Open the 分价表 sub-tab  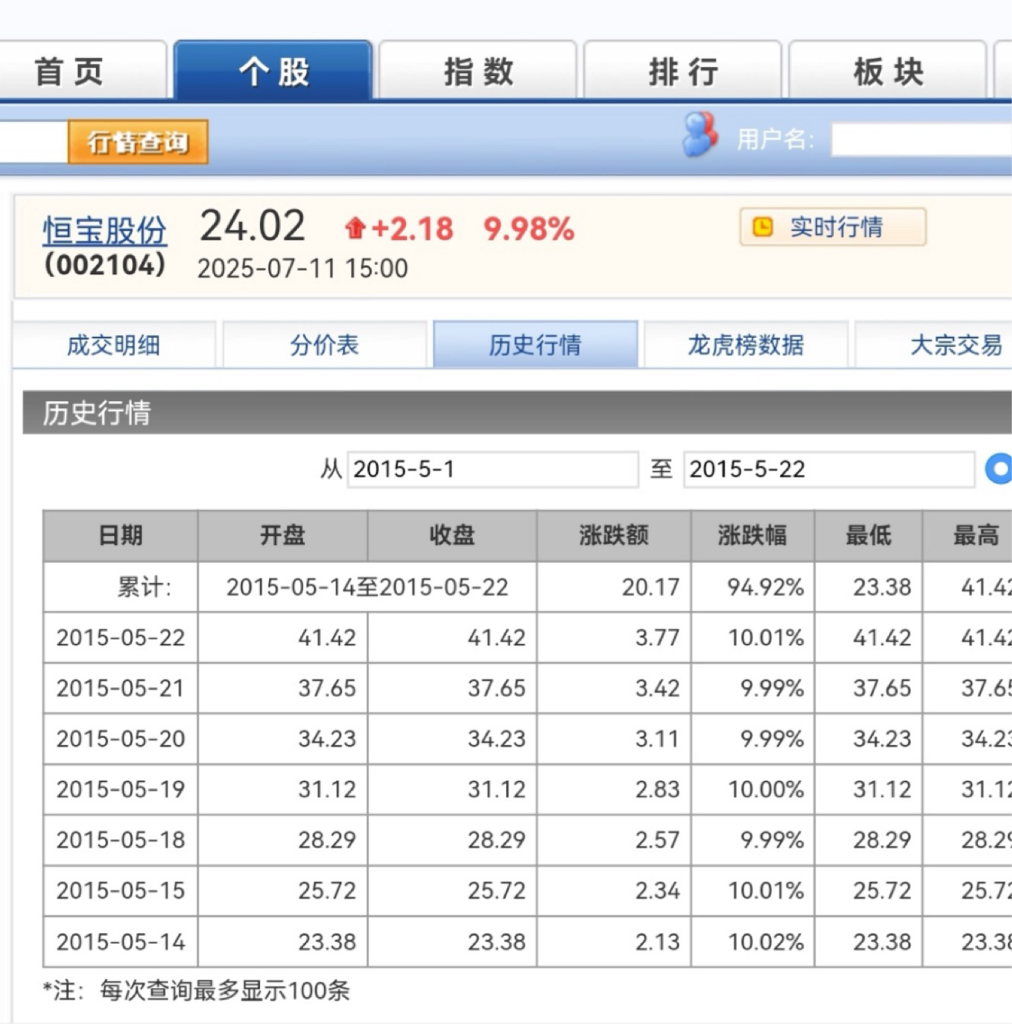click(324, 345)
